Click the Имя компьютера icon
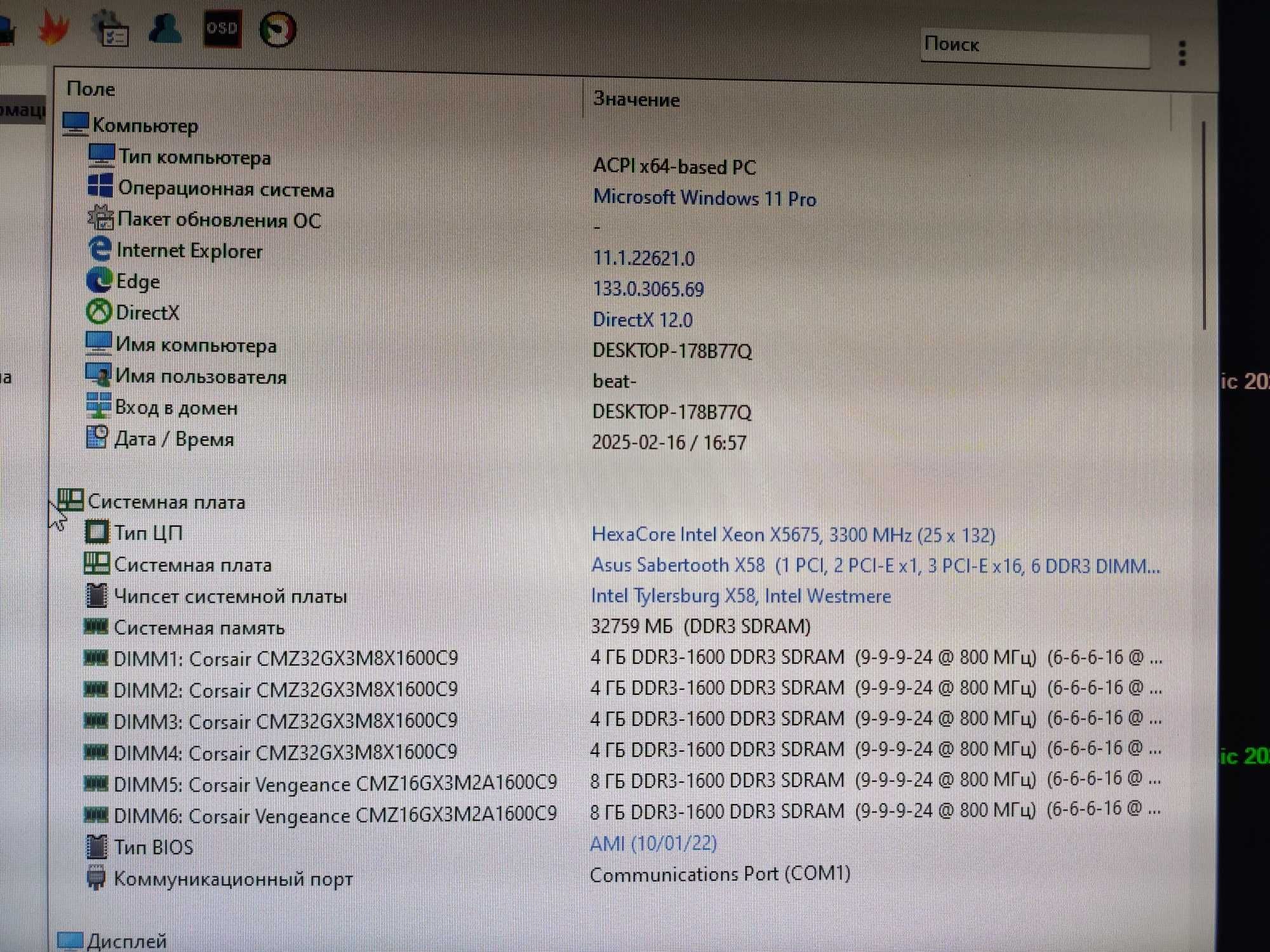The width and height of the screenshot is (1270, 952). tap(98, 343)
